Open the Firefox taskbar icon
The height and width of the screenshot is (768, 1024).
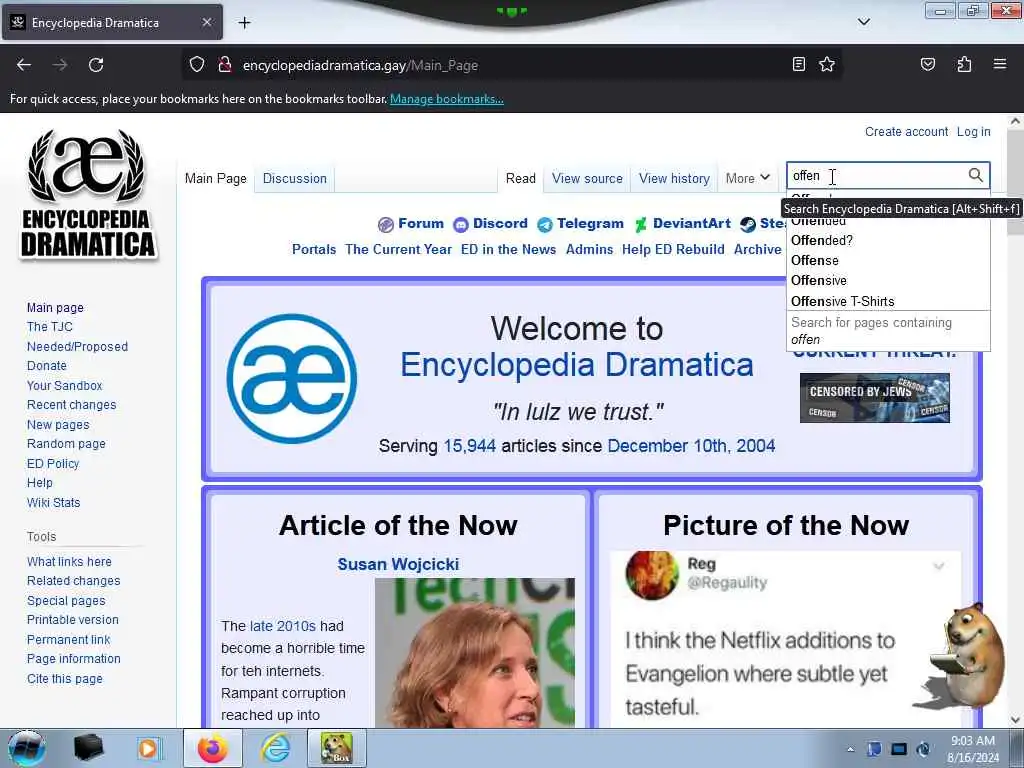213,748
